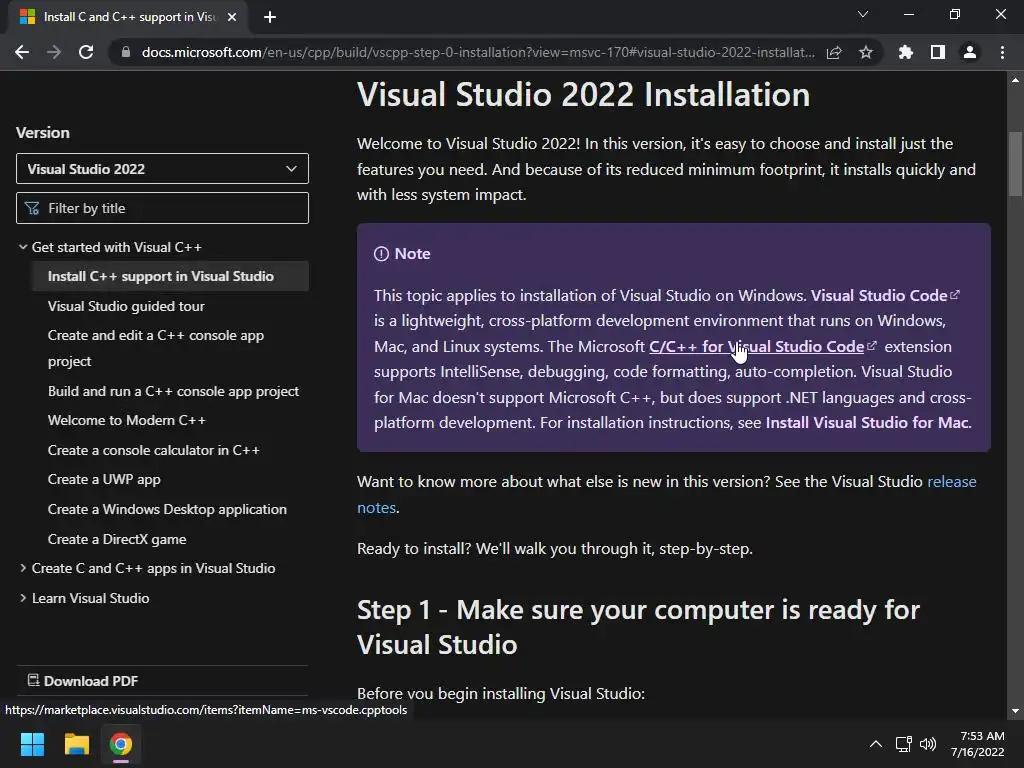Screen dimensions: 1024x768
Task: Toggle the browser side panel icon
Action: (x=938, y=52)
